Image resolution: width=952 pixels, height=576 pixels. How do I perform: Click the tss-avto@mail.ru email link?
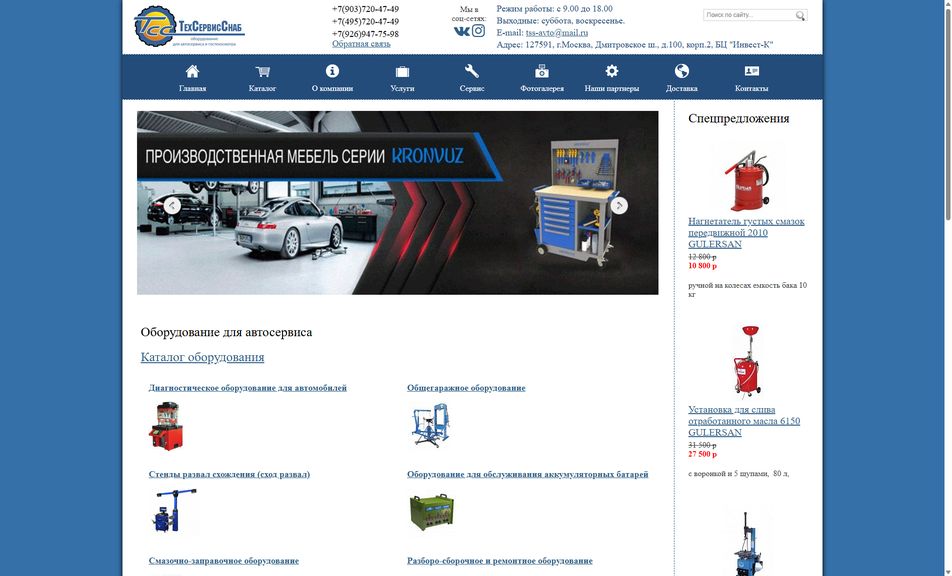pos(557,33)
